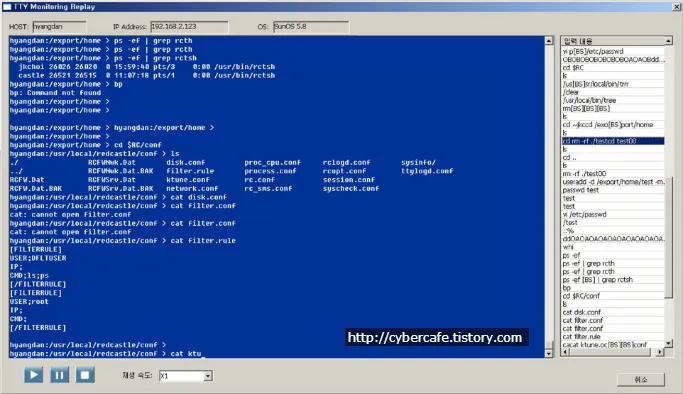Click the input list's scroll-left arrow
This screenshot has height=394, width=683.
pyautogui.click(x=565, y=352)
